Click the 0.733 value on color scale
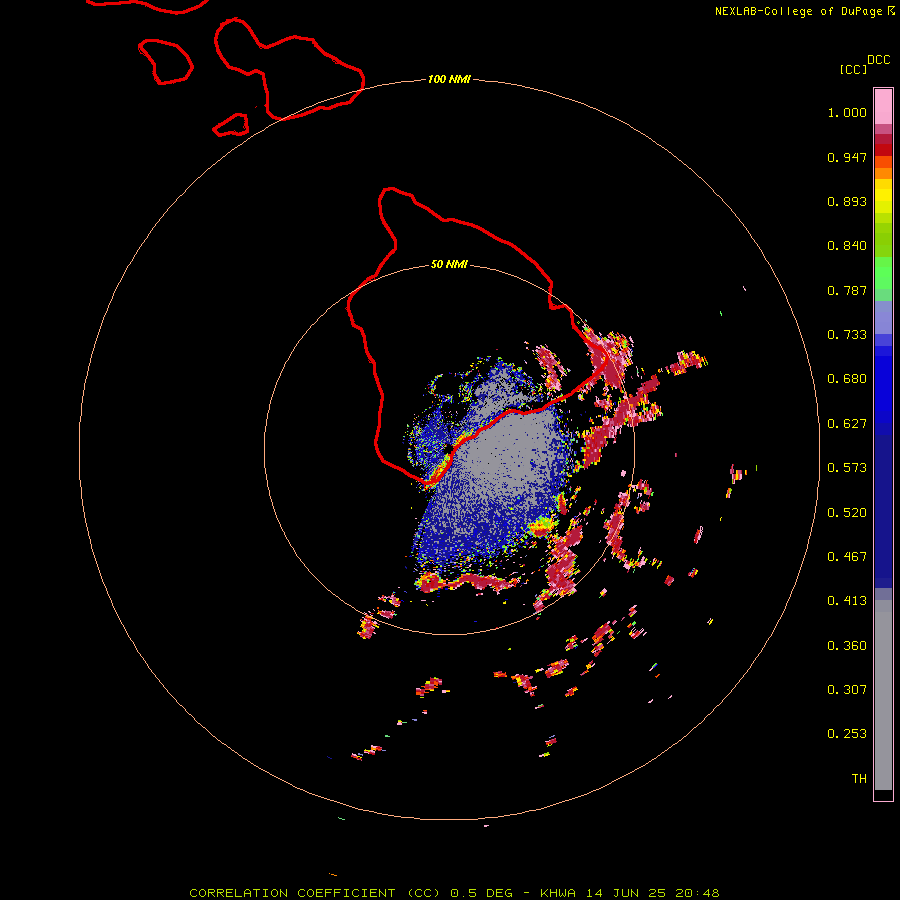 (847, 335)
